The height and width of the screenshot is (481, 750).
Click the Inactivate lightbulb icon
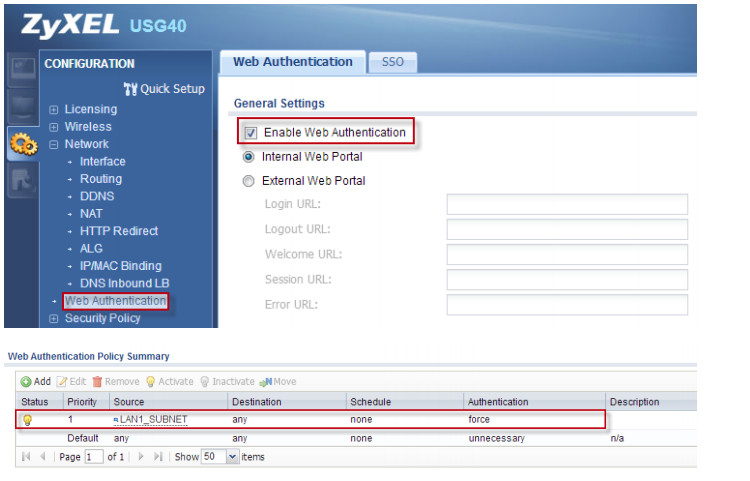coord(205,381)
